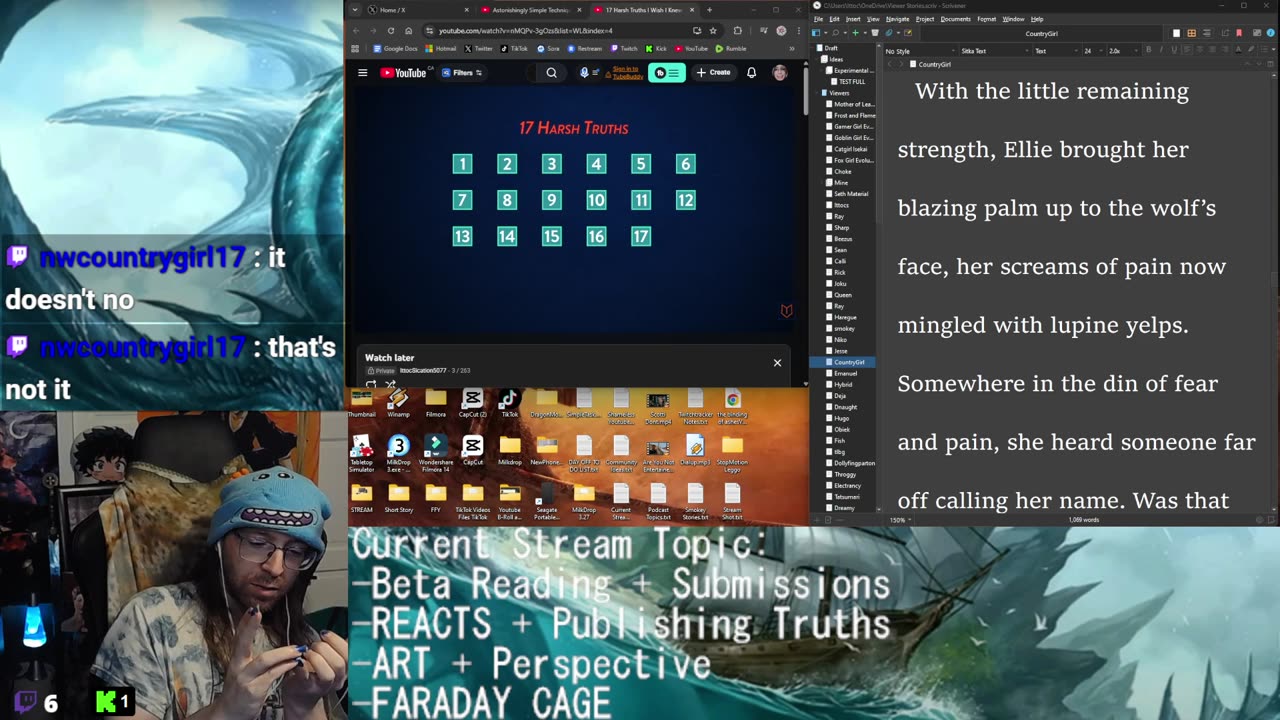Click Scrivener bookmark icon in toolbar
This screenshot has height=720, width=1280.
click(x=1239, y=33)
